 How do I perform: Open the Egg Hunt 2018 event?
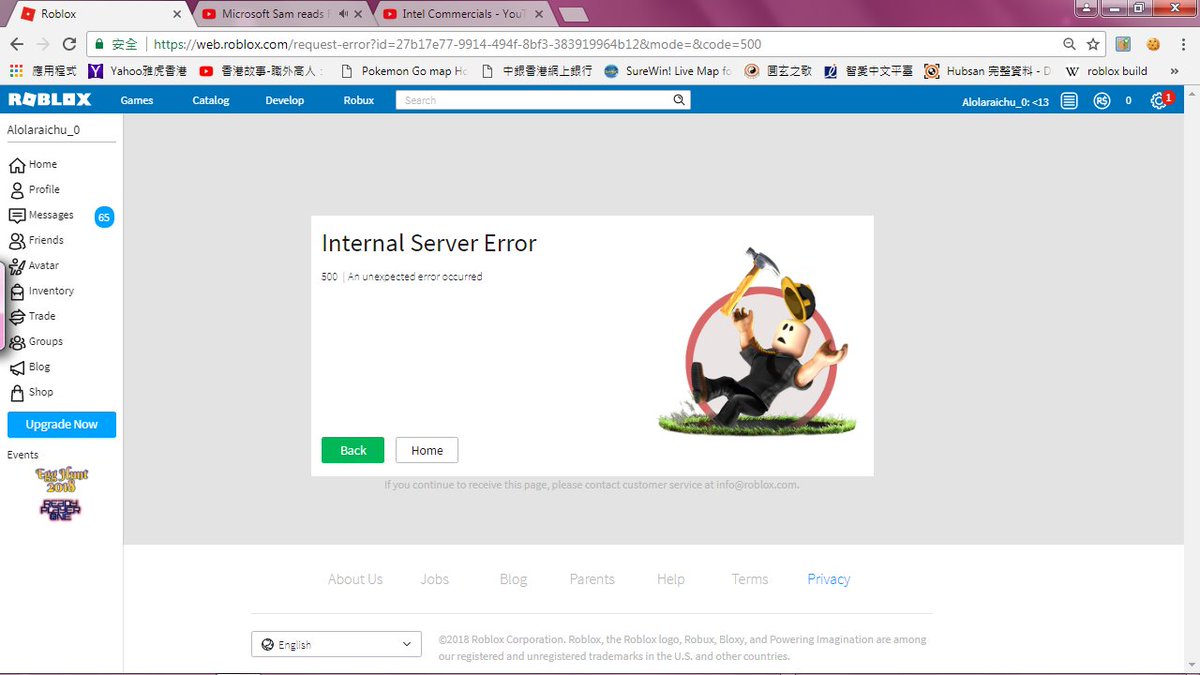[x=62, y=480]
